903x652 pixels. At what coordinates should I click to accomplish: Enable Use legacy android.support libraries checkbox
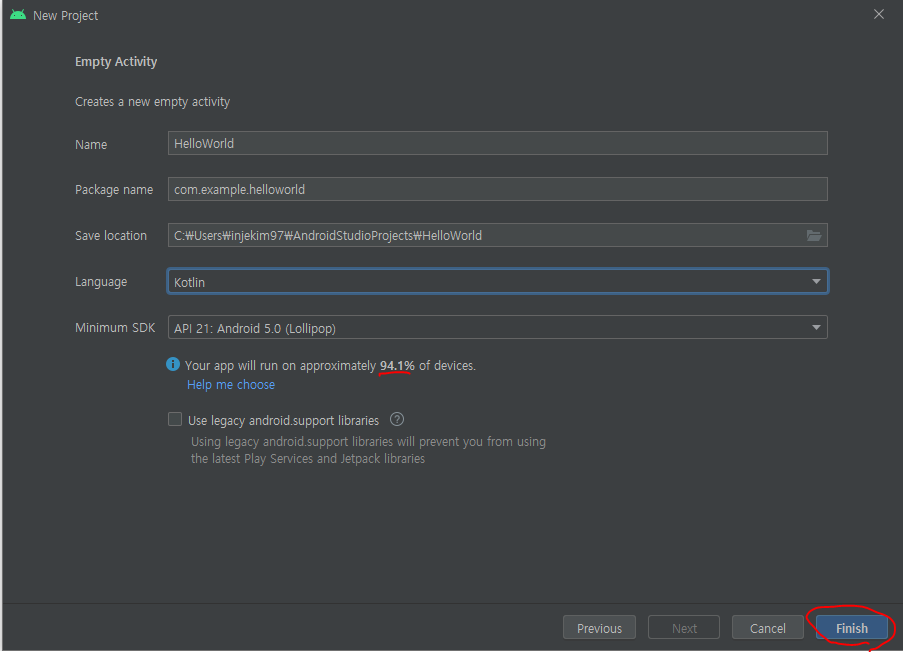[x=175, y=419]
